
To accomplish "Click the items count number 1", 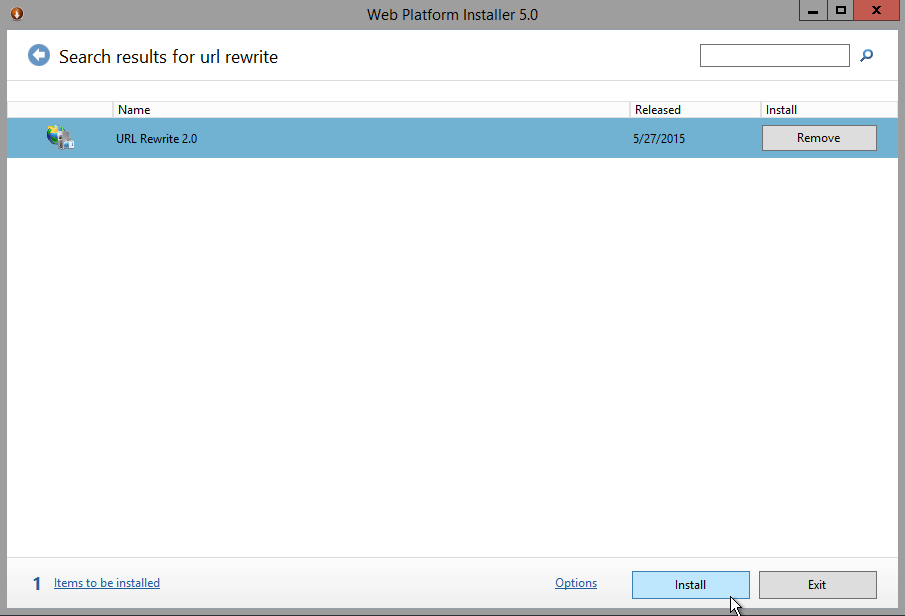I will 37,584.
